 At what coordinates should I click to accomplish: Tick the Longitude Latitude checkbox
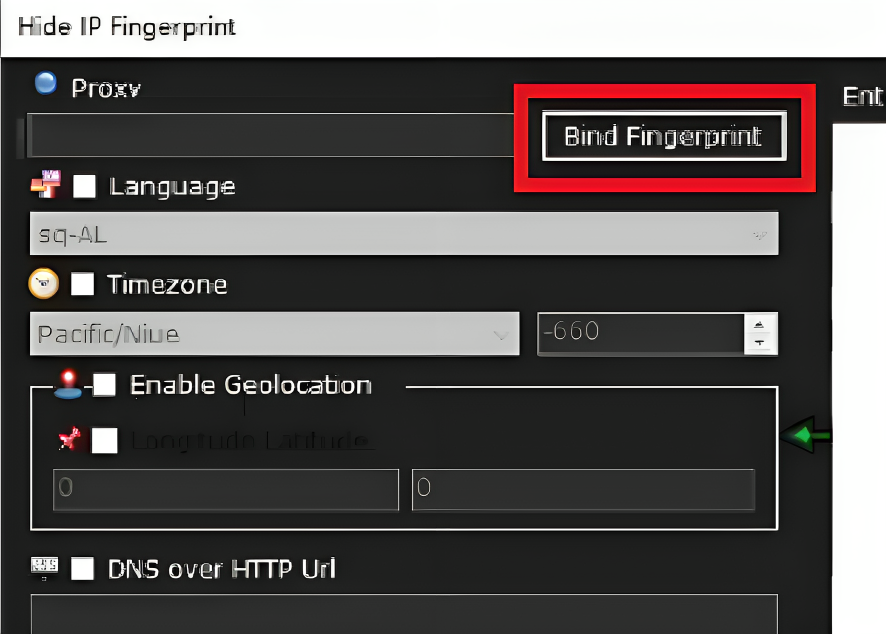[105, 440]
